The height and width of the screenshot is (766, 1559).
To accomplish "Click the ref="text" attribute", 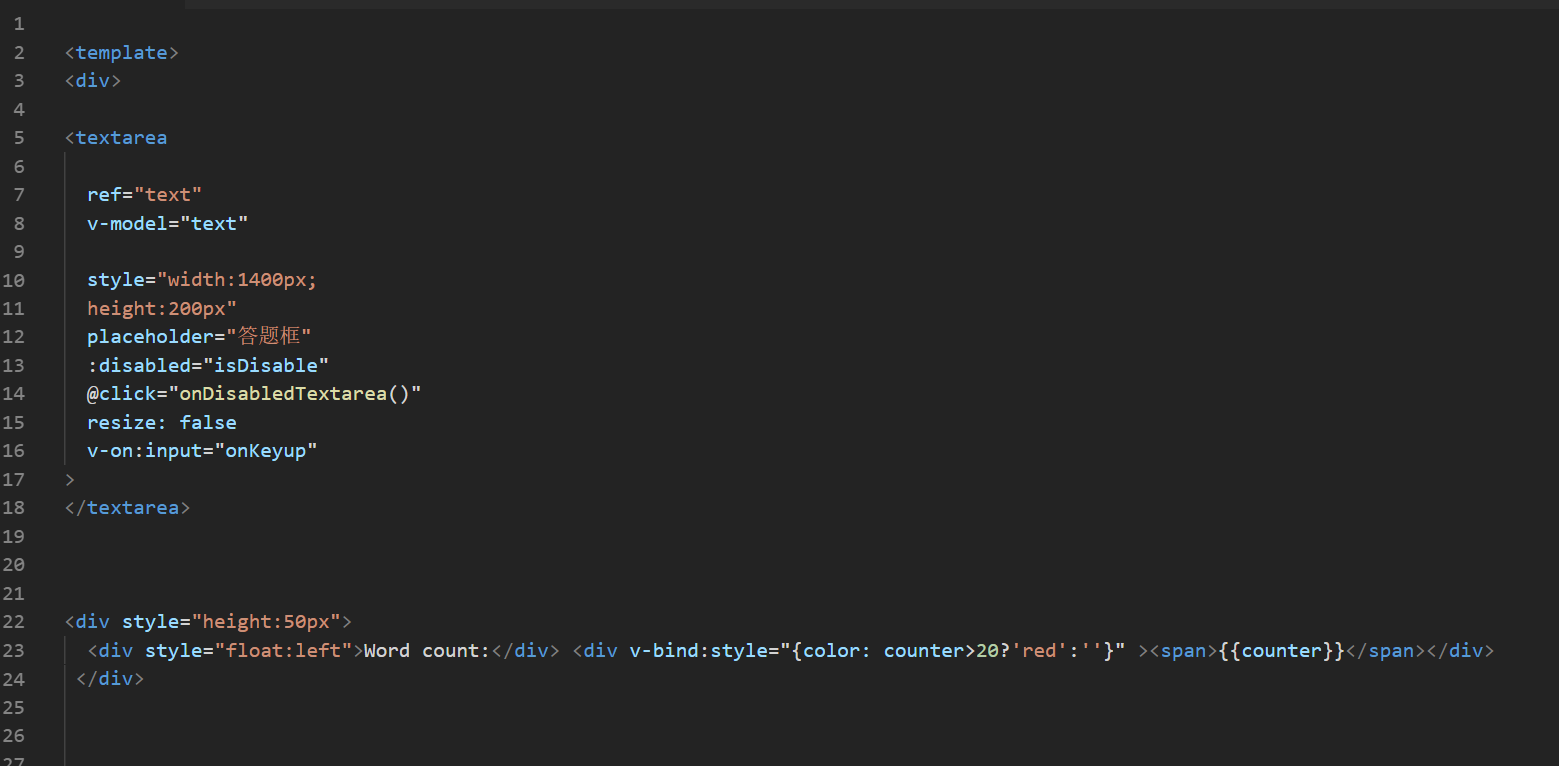I will 144,195.
